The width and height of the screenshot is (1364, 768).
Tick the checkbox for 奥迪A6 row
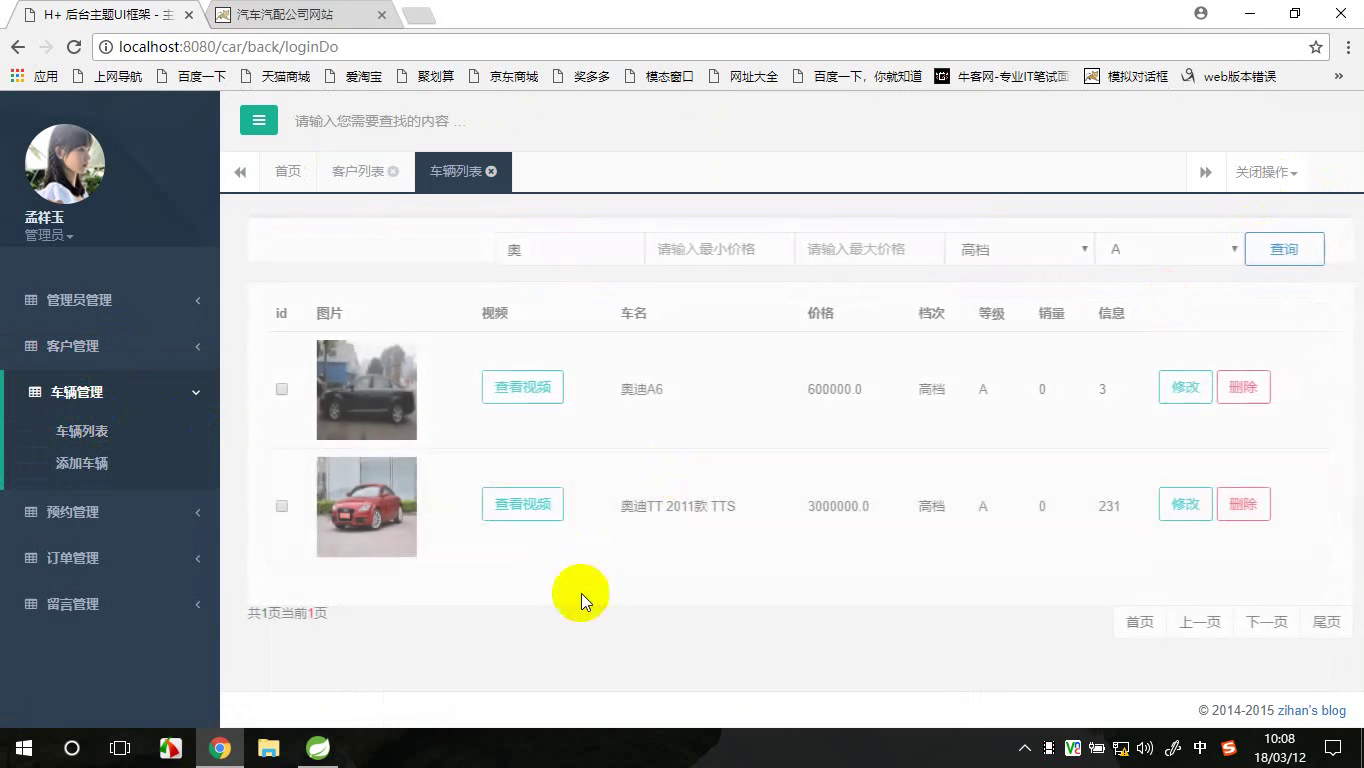[282, 389]
